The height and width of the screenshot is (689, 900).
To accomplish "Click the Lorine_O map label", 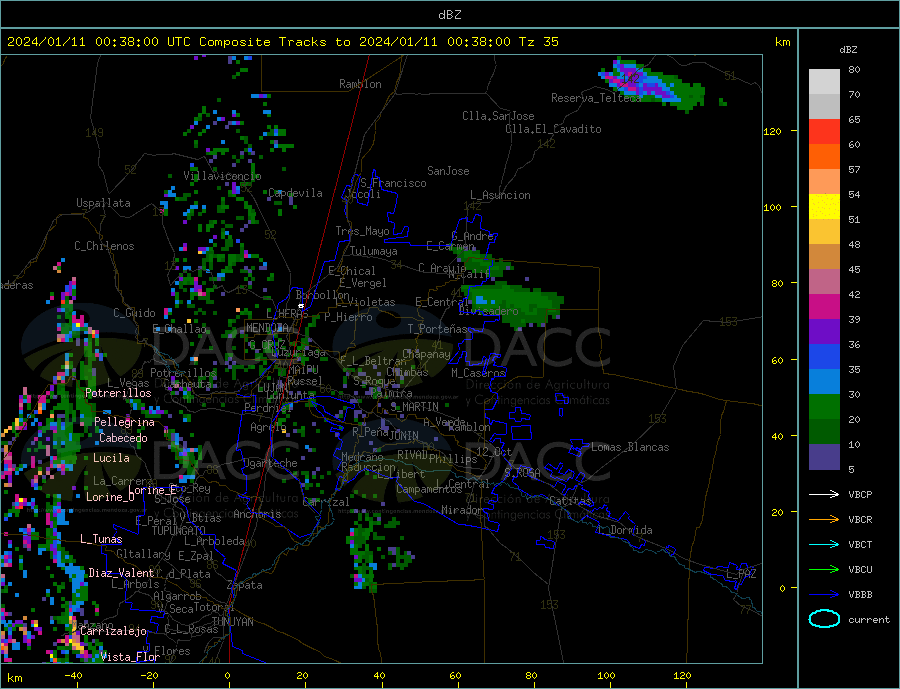I will 110,497.
